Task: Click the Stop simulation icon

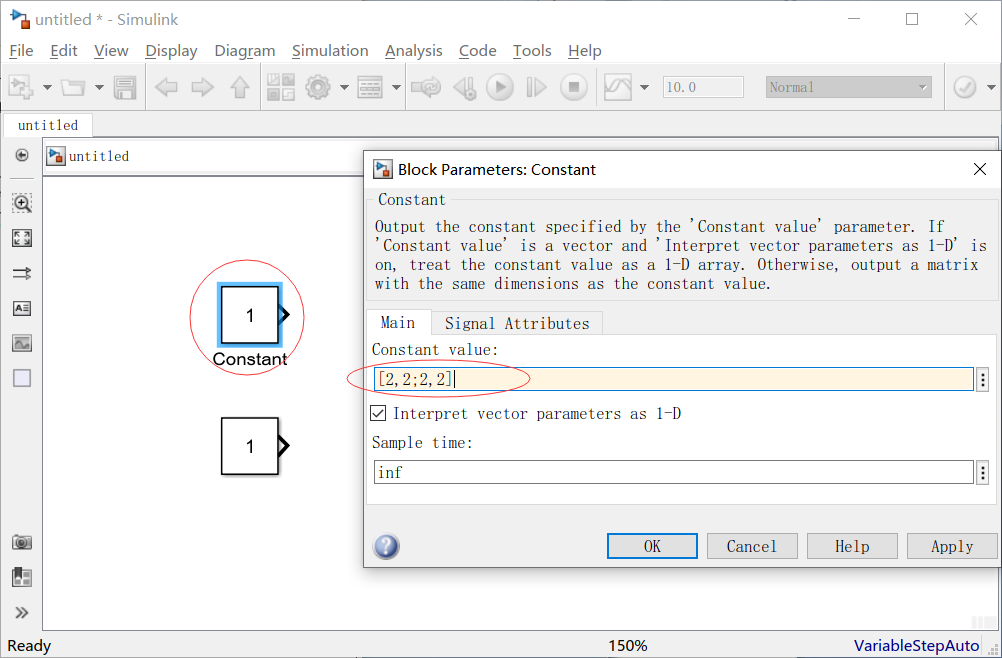Action: click(x=572, y=87)
